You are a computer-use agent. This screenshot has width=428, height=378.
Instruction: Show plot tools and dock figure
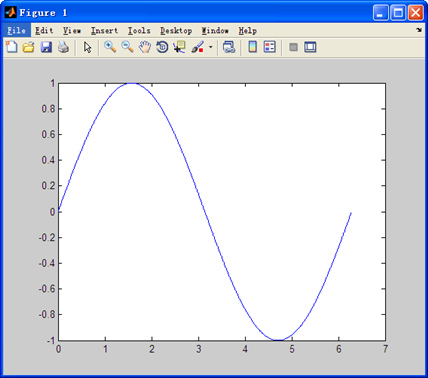(310, 47)
